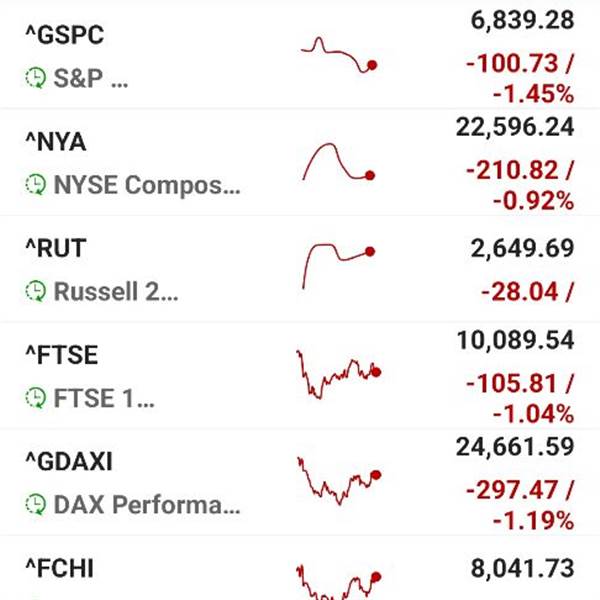Tap the -100.73 change value for S&P
The height and width of the screenshot is (600, 600).
[512, 63]
